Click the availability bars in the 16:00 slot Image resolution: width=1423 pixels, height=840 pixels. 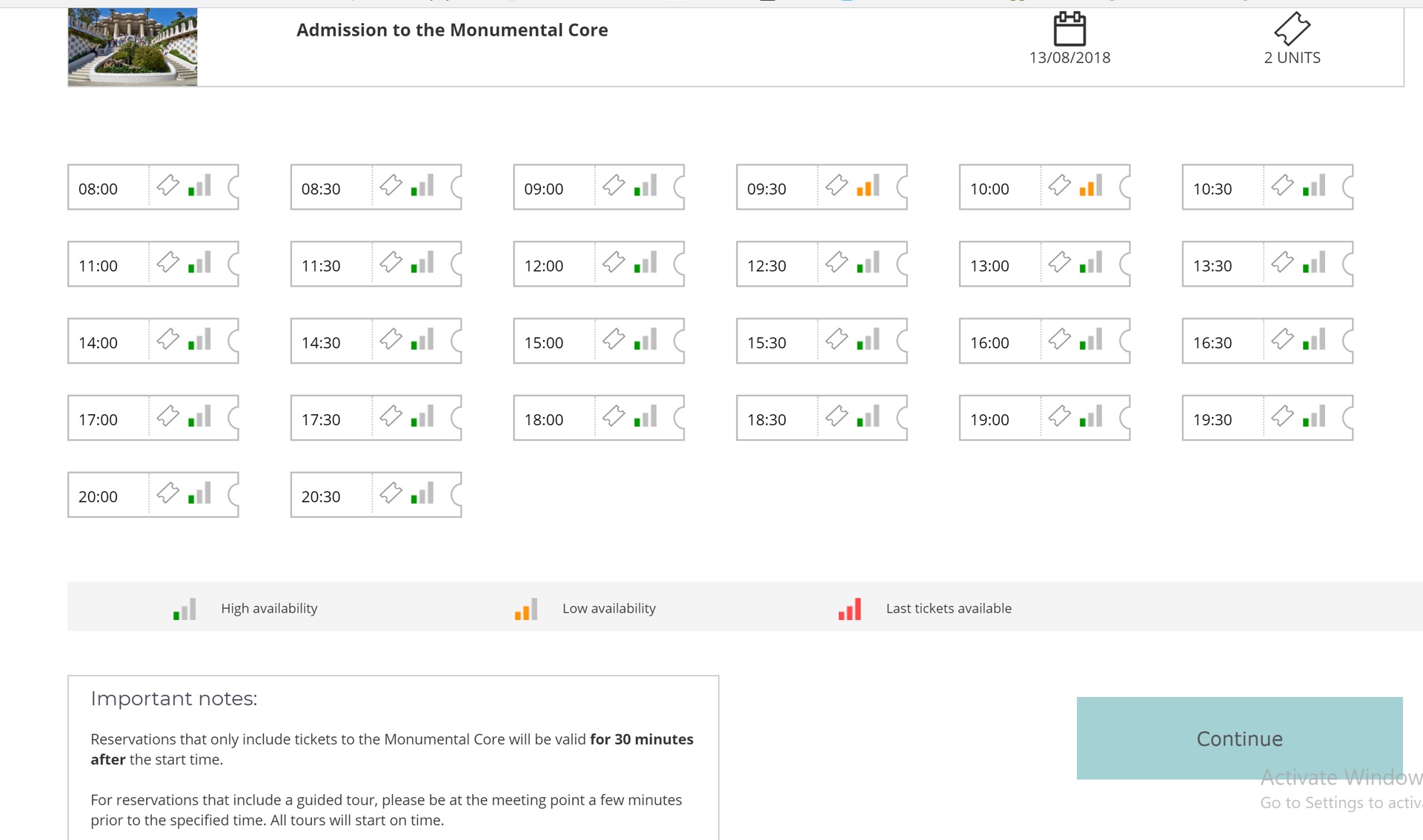(x=1091, y=339)
